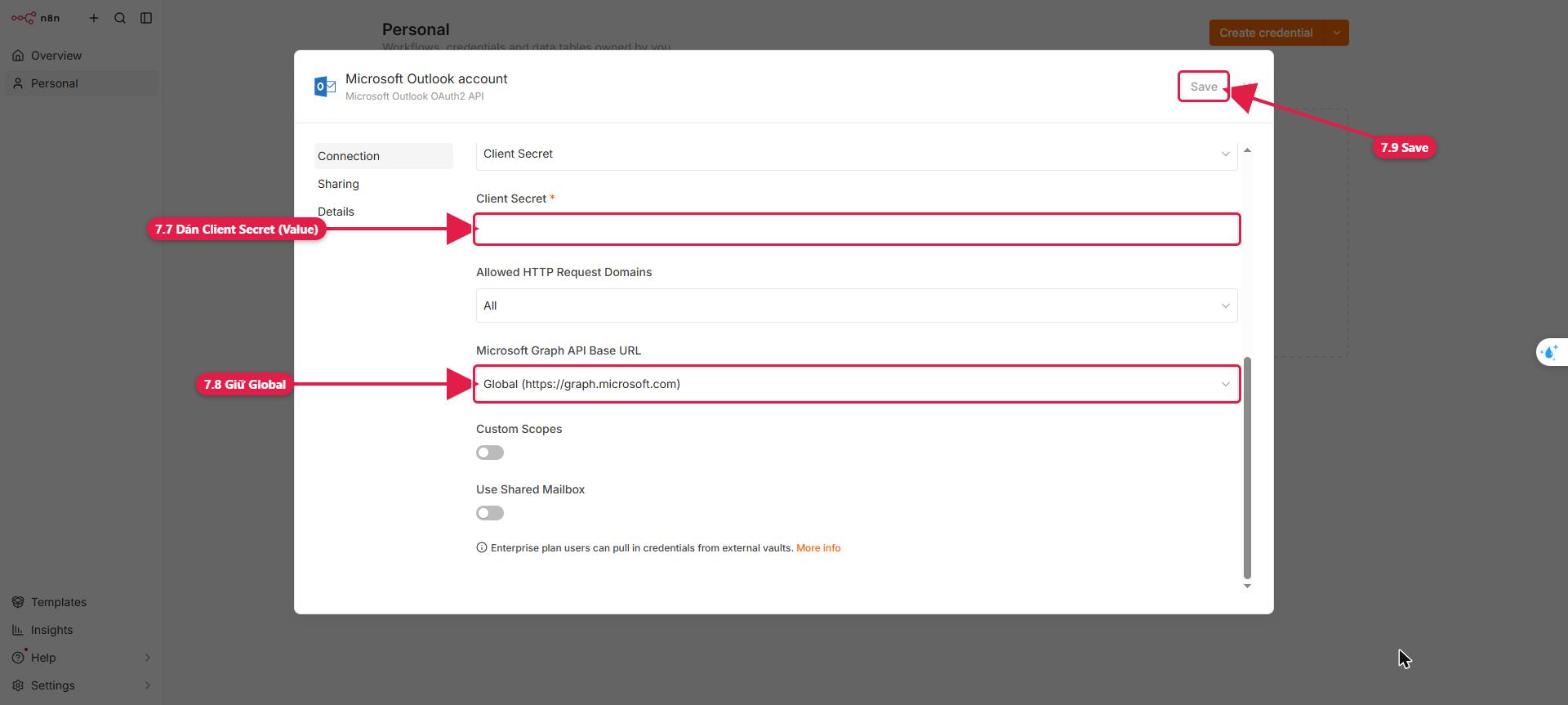Screen dimensions: 1568x705
Task: Click the n8n logo in the sidebar
Action: (x=35, y=18)
